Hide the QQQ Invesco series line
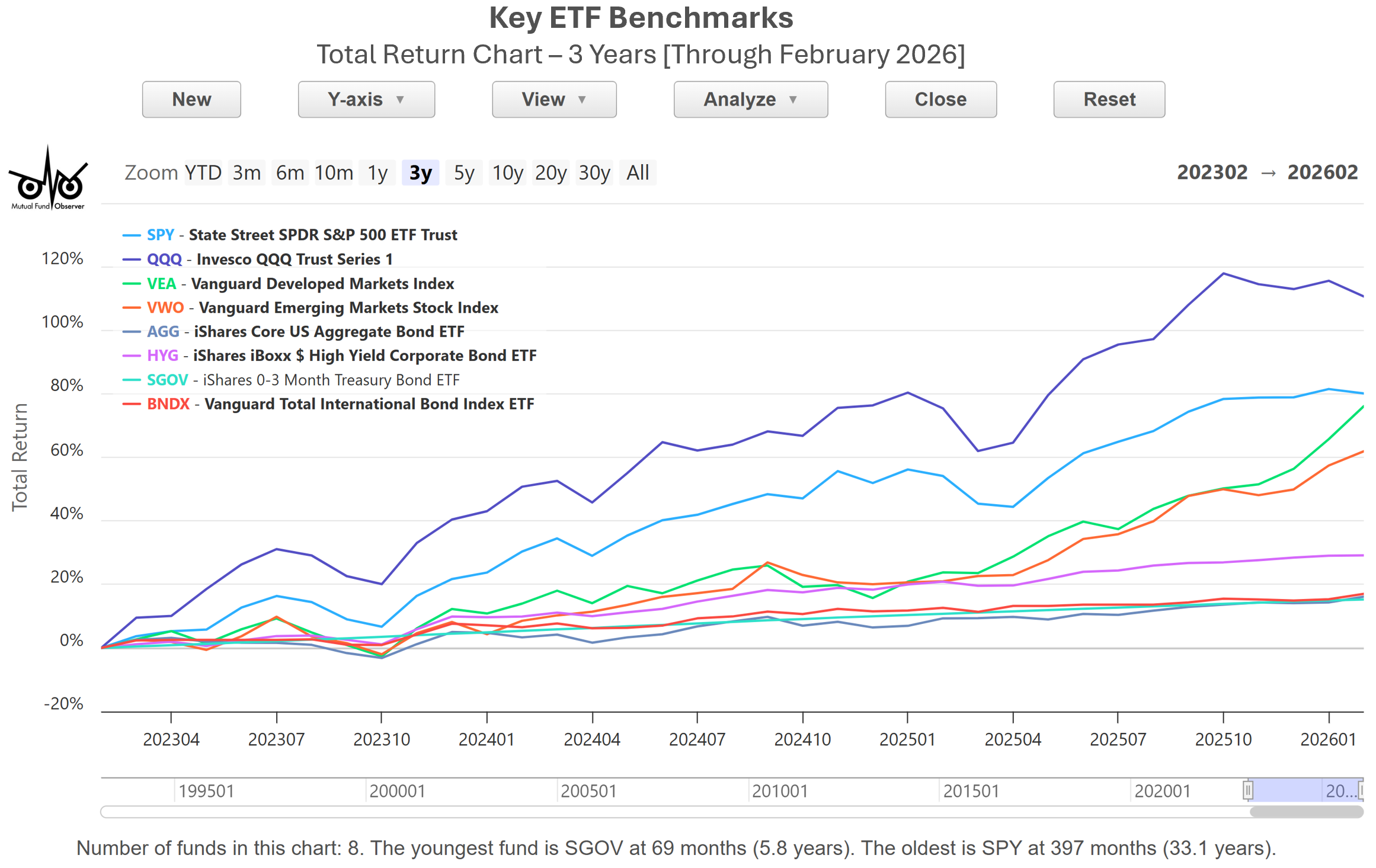 point(269,260)
